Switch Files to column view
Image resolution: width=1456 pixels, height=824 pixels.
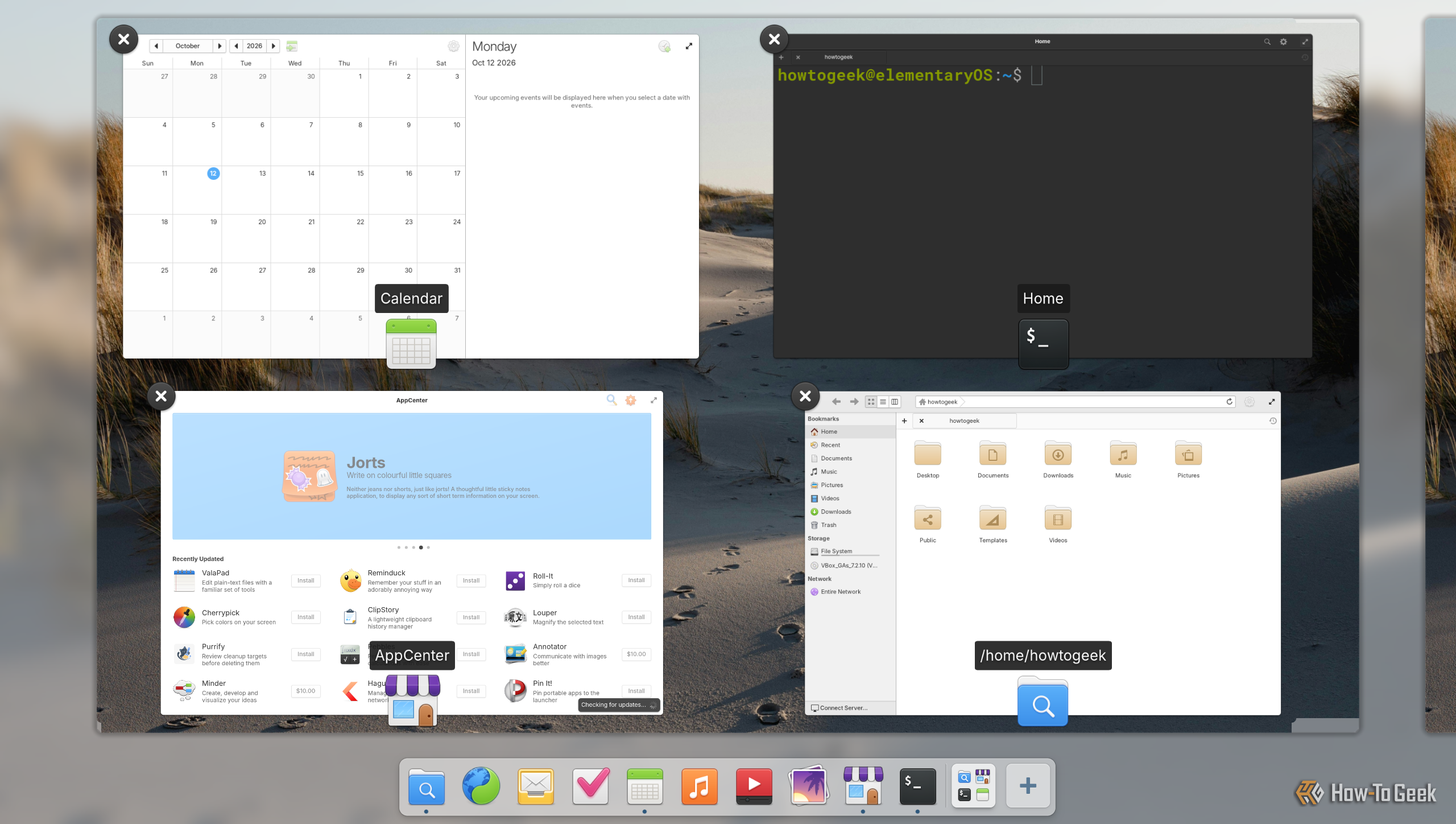tap(895, 402)
